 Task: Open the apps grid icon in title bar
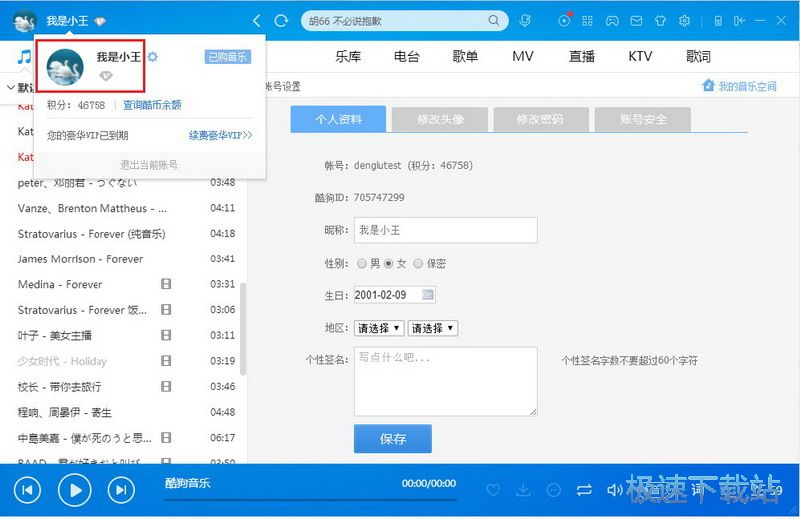(x=587, y=21)
